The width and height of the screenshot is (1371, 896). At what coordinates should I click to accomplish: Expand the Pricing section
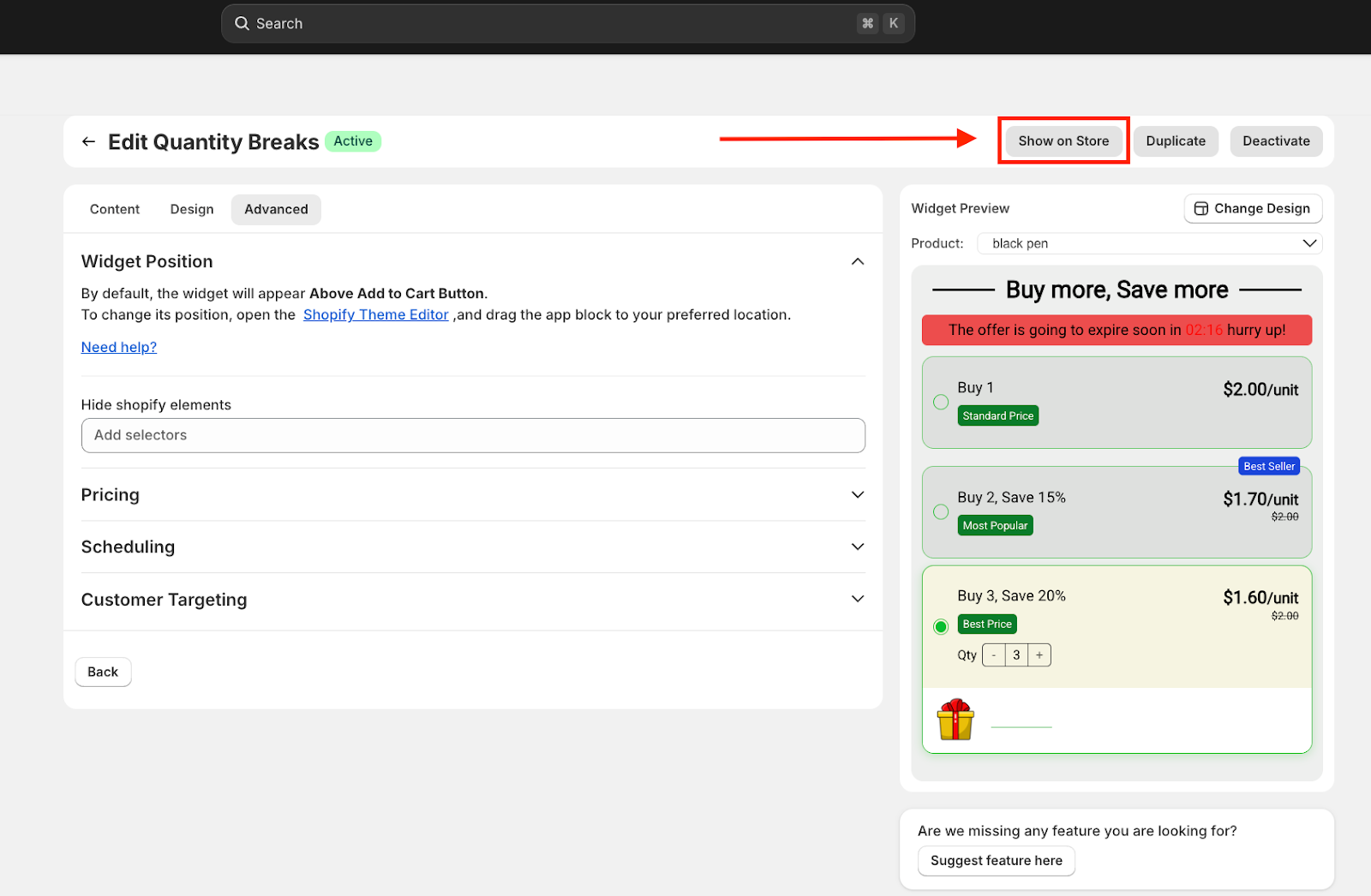tap(857, 495)
